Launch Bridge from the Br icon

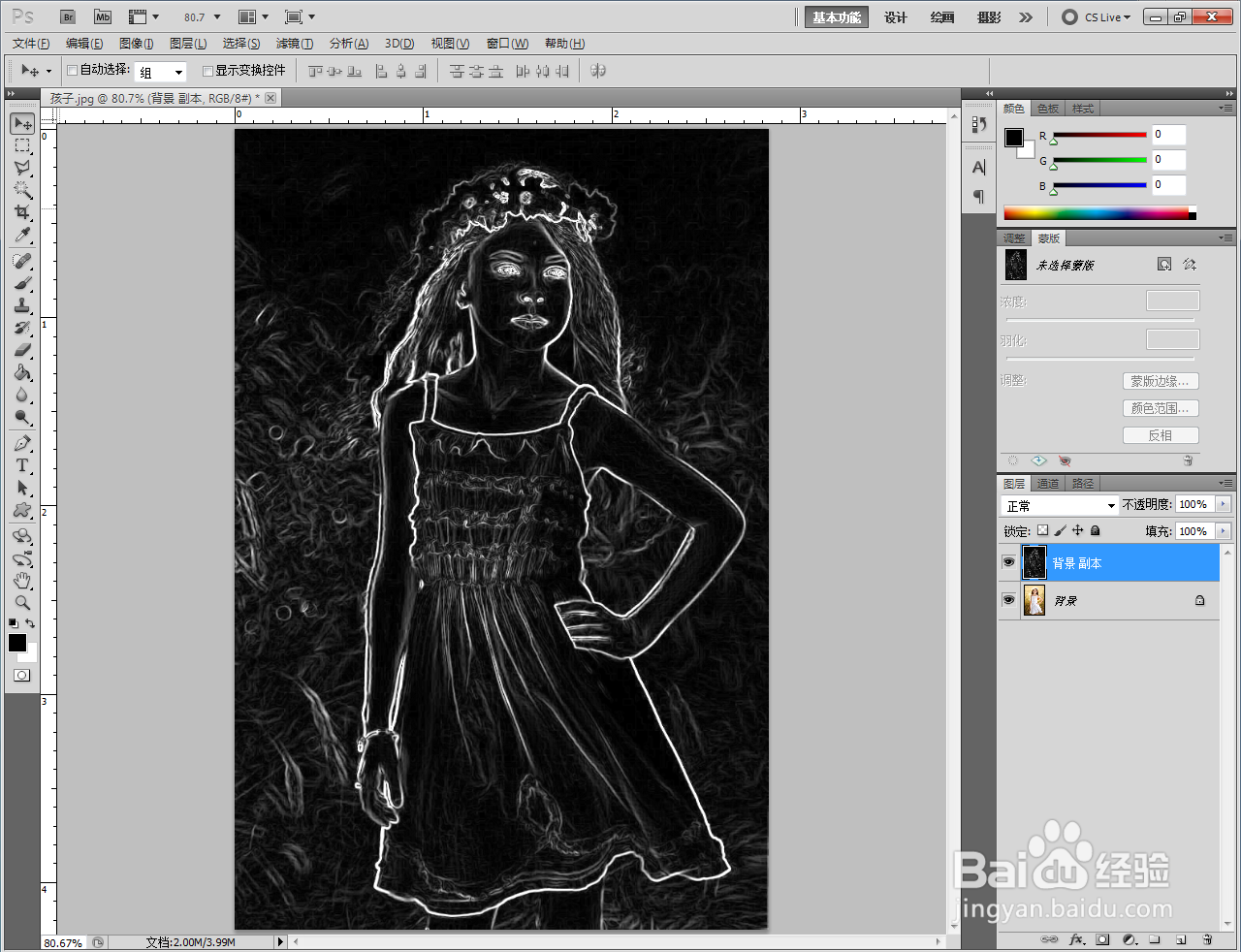67,17
